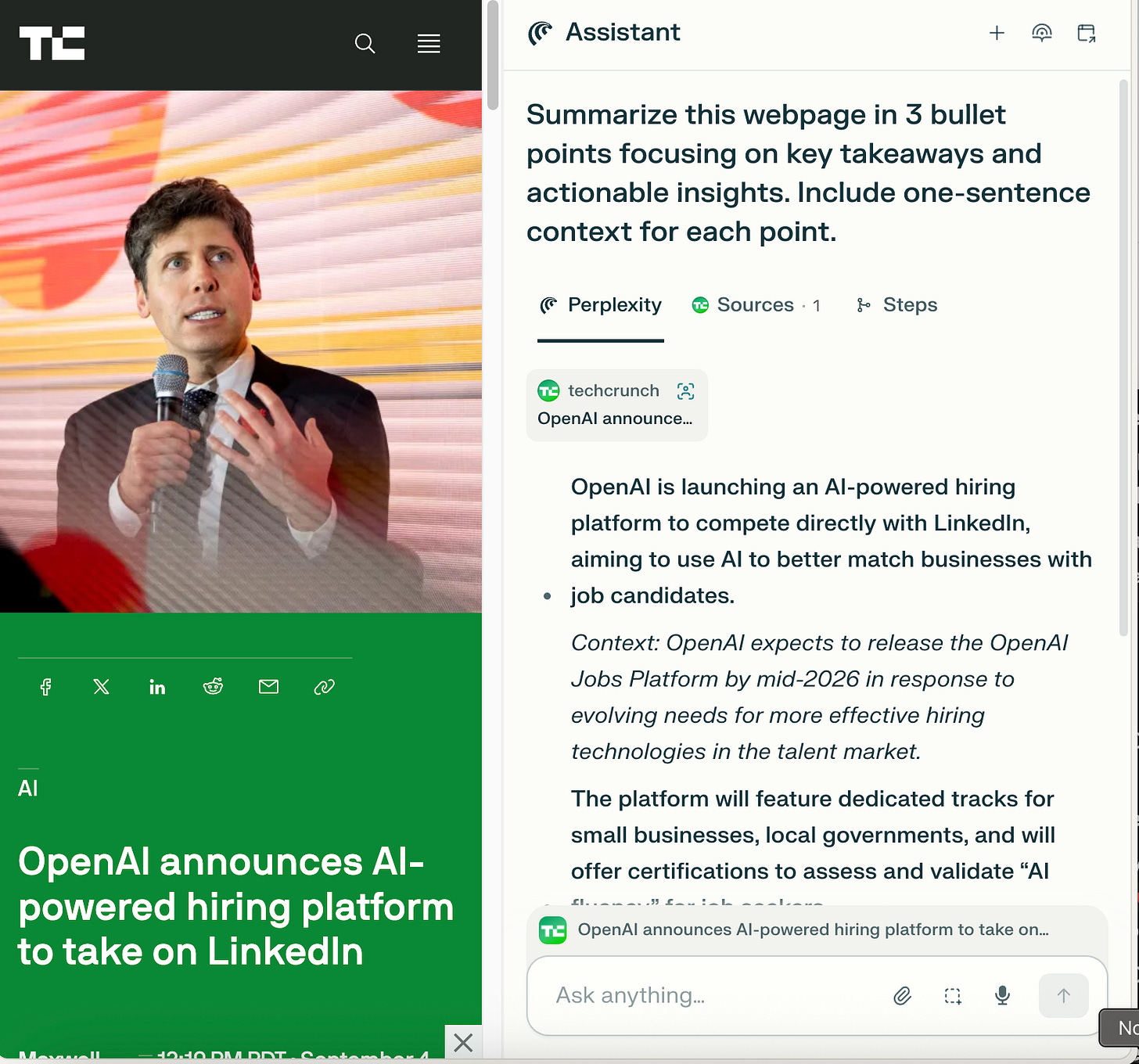Click the article hero photo
The height and width of the screenshot is (1064, 1139).
click(x=241, y=351)
